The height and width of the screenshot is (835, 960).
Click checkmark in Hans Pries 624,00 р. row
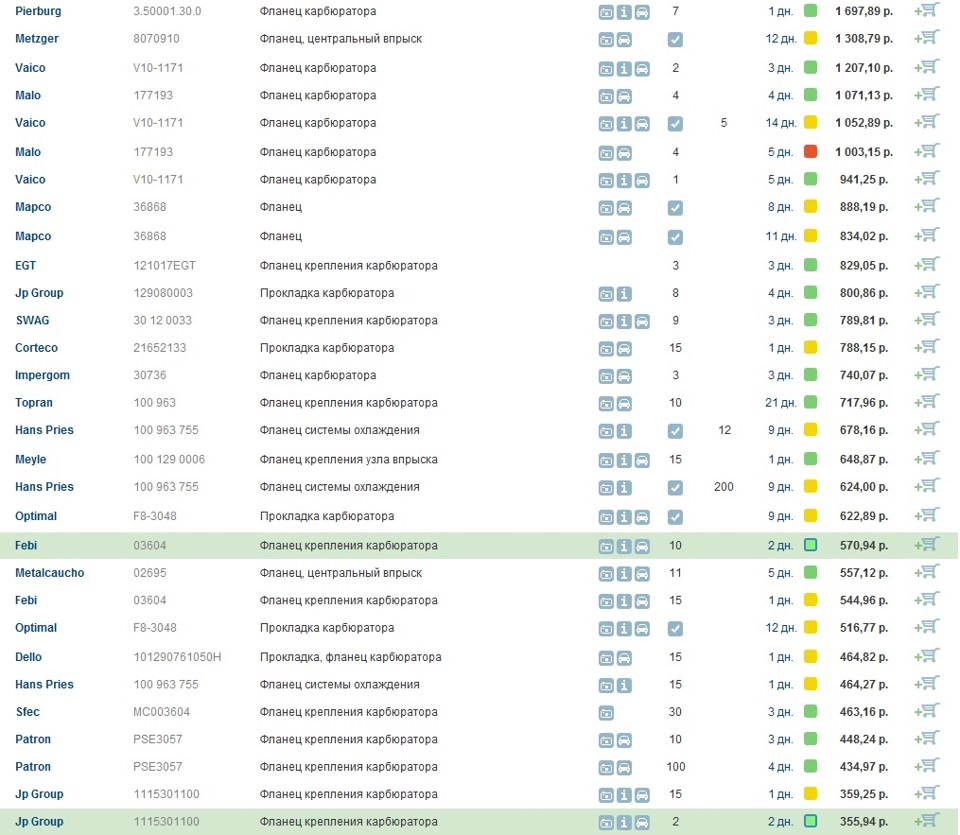pyautogui.click(x=675, y=488)
